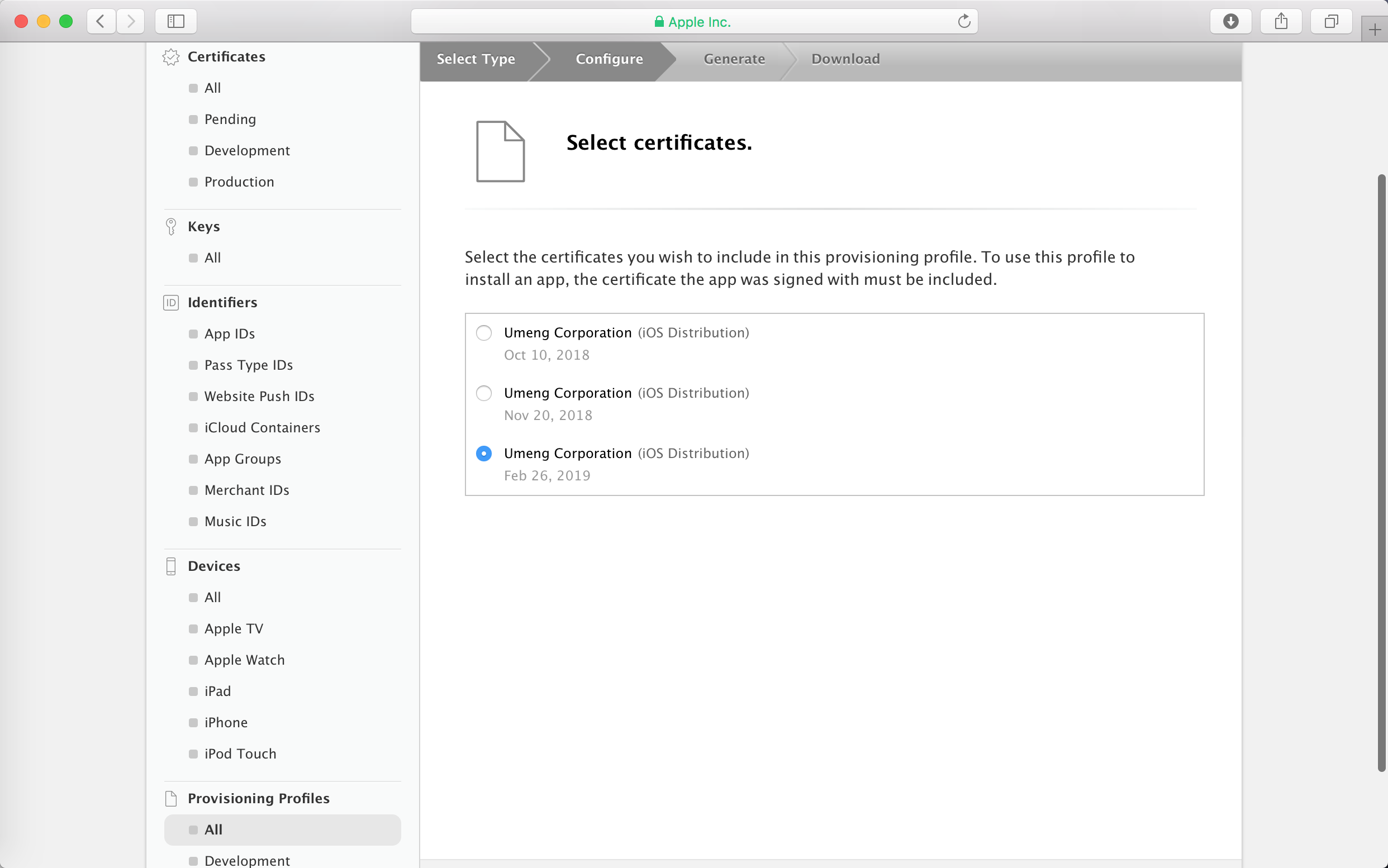Click the Devices phone icon
Screen dimensions: 1388x868
[x=170, y=566]
